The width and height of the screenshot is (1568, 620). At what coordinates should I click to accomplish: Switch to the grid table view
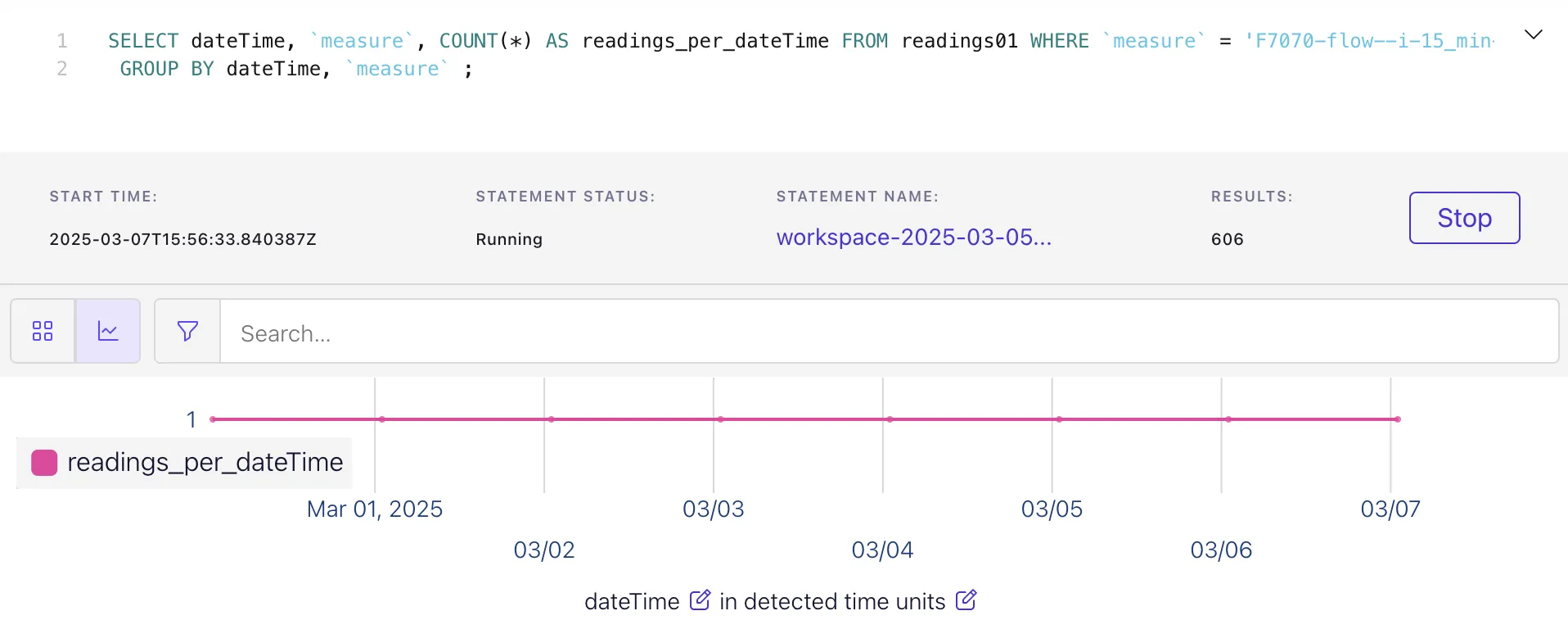(x=43, y=331)
